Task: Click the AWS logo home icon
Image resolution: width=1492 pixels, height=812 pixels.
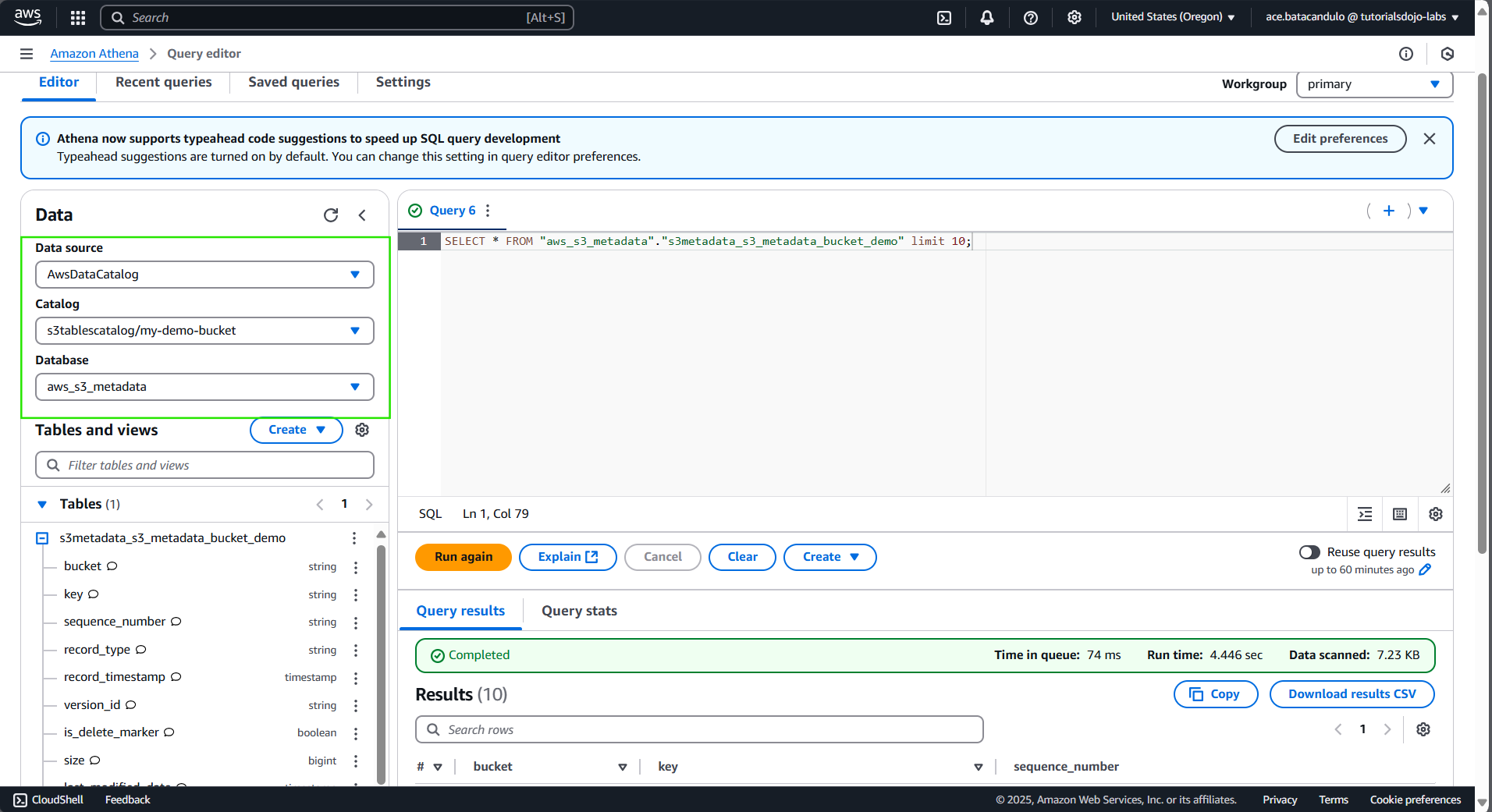Action: [x=27, y=17]
